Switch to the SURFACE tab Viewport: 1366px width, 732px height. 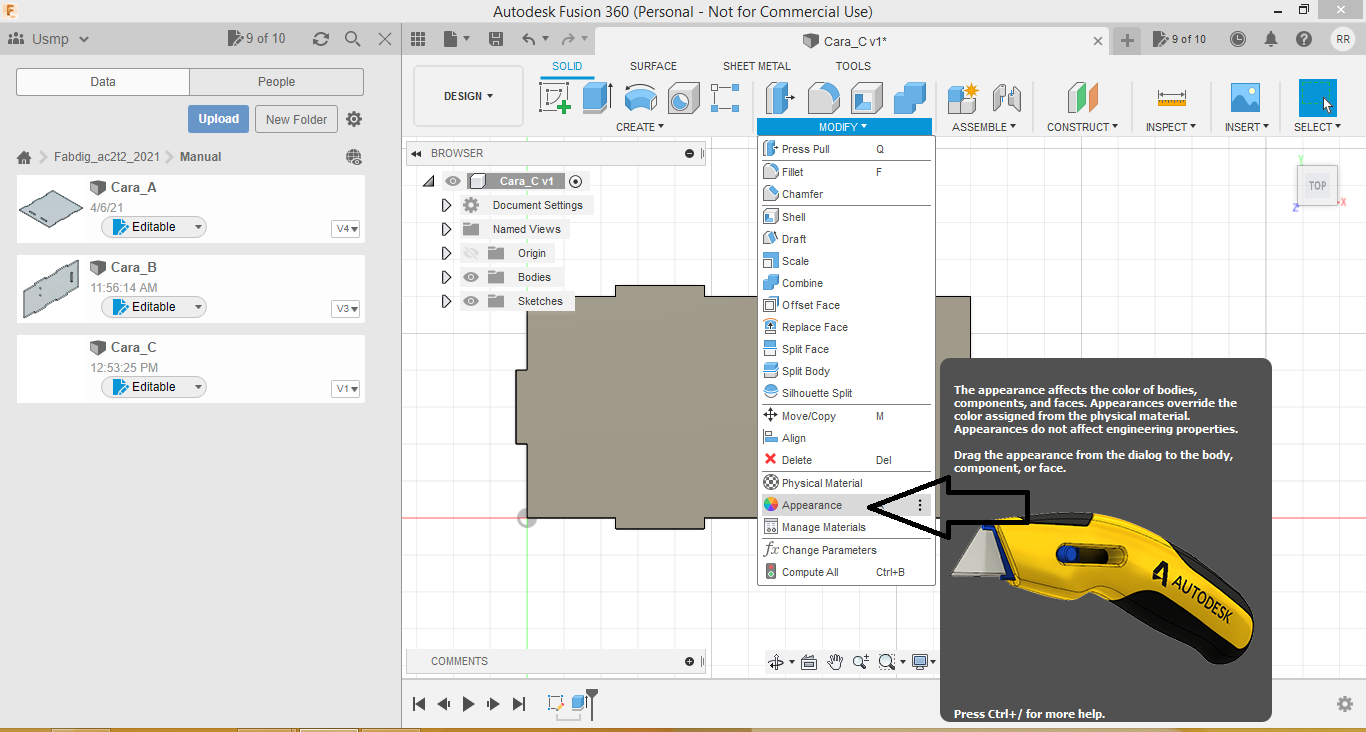[x=653, y=66]
